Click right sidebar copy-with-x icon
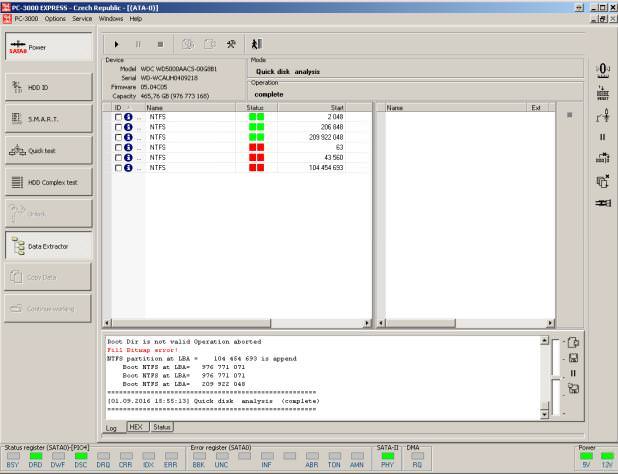Viewport: 618px width, 474px height. point(603,181)
